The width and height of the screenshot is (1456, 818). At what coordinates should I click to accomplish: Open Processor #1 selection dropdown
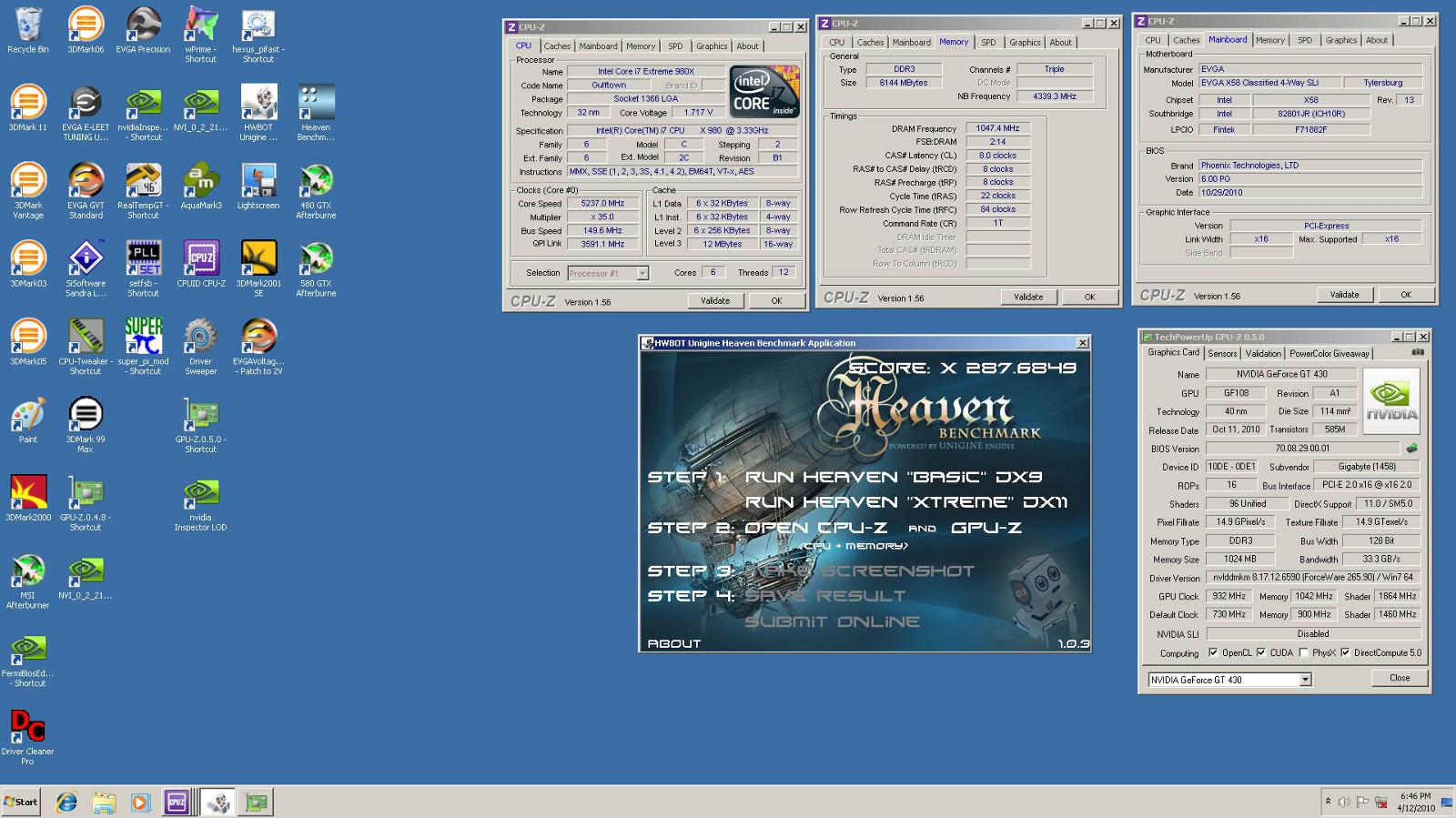click(x=642, y=273)
